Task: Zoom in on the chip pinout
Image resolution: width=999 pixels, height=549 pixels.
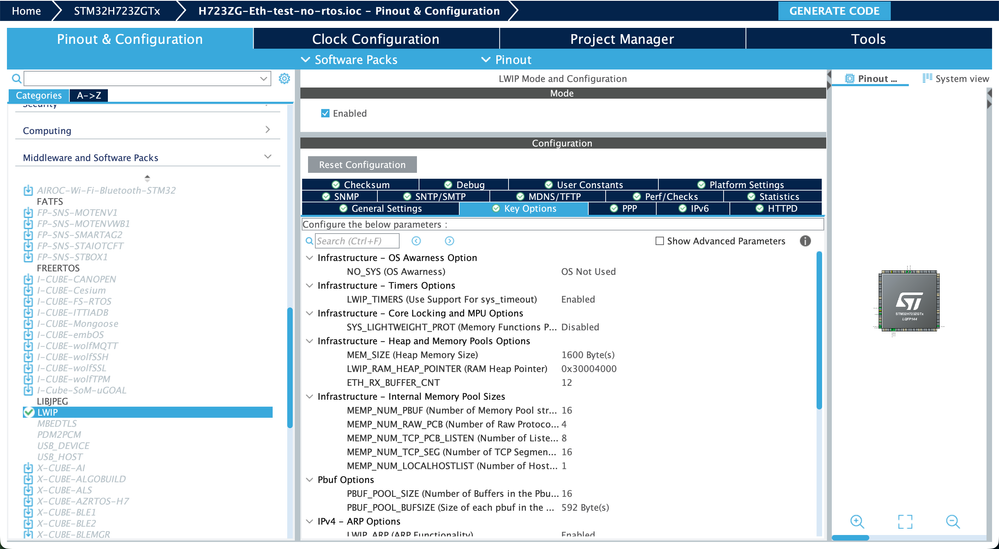Action: (x=858, y=522)
